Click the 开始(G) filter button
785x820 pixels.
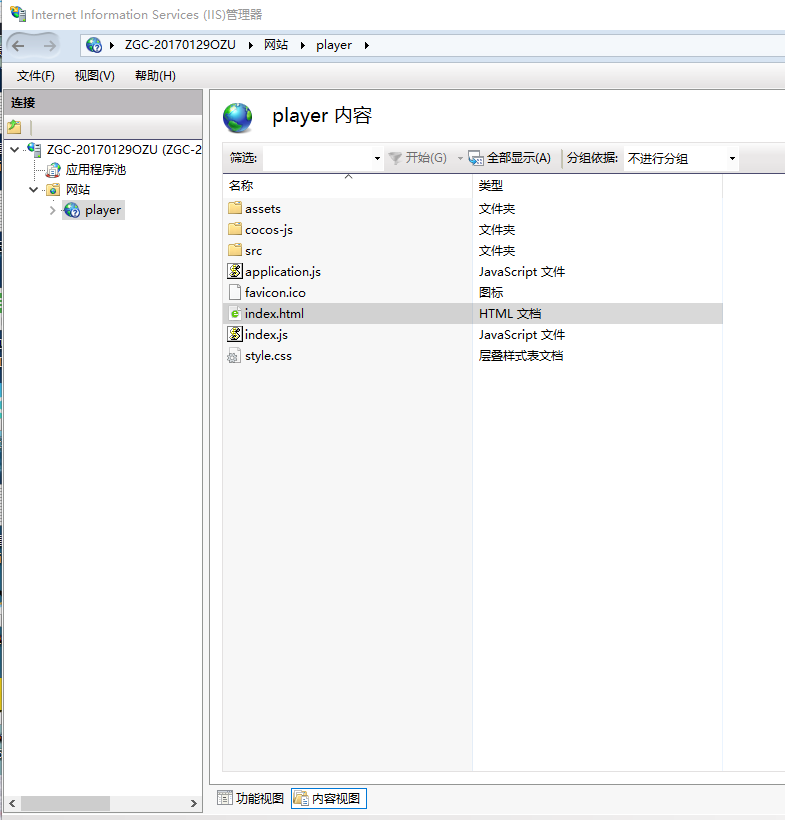tap(419, 158)
